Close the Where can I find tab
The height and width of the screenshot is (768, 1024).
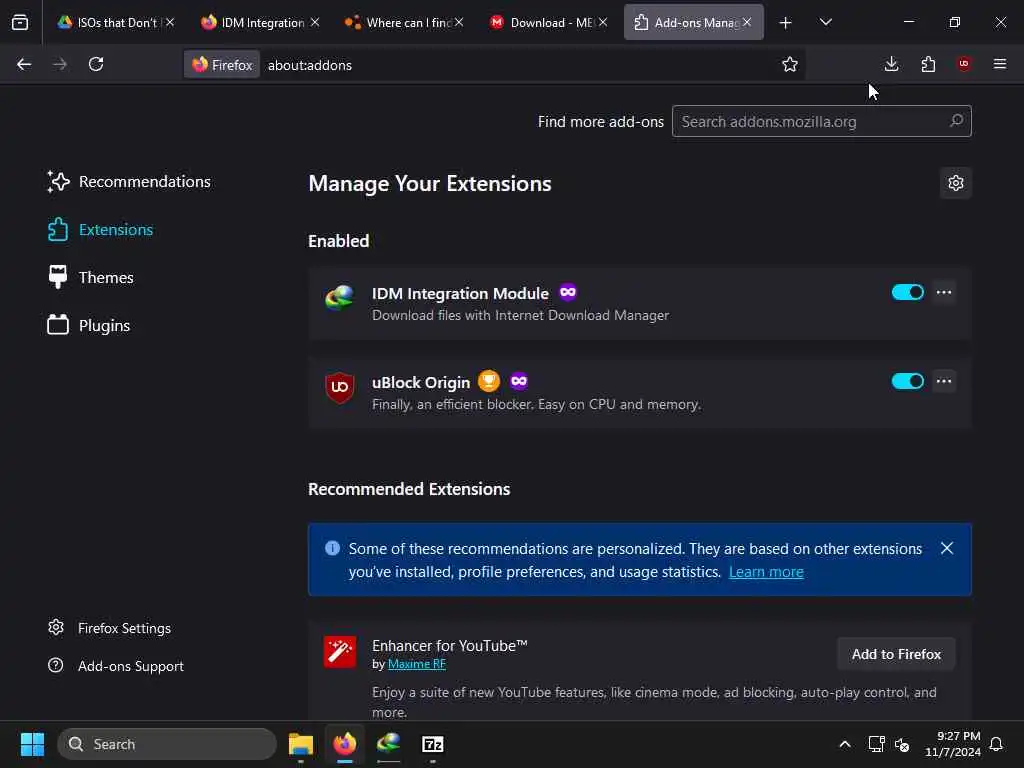pyautogui.click(x=459, y=22)
